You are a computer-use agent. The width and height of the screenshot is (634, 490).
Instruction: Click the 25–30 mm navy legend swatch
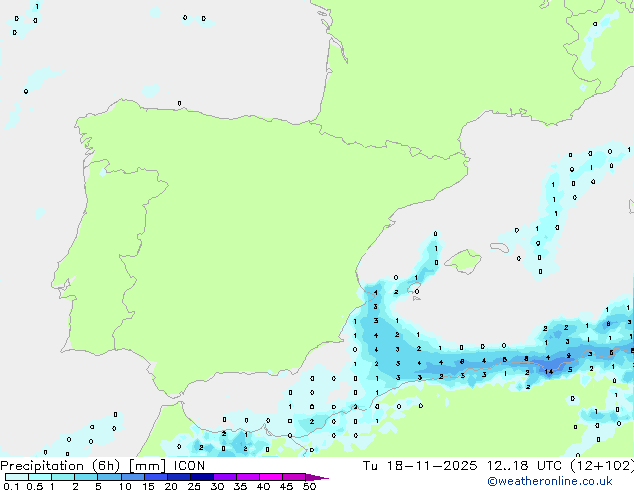tap(202, 477)
